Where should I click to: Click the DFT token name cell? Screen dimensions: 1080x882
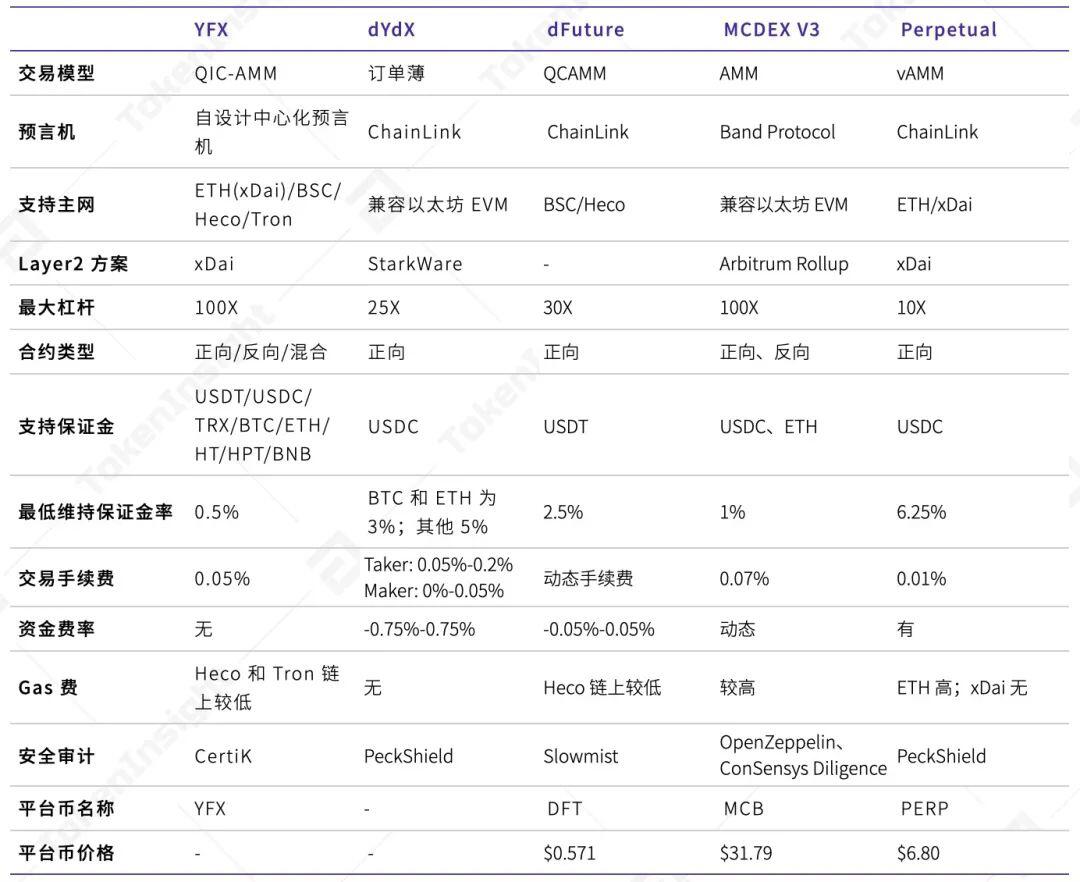point(565,808)
